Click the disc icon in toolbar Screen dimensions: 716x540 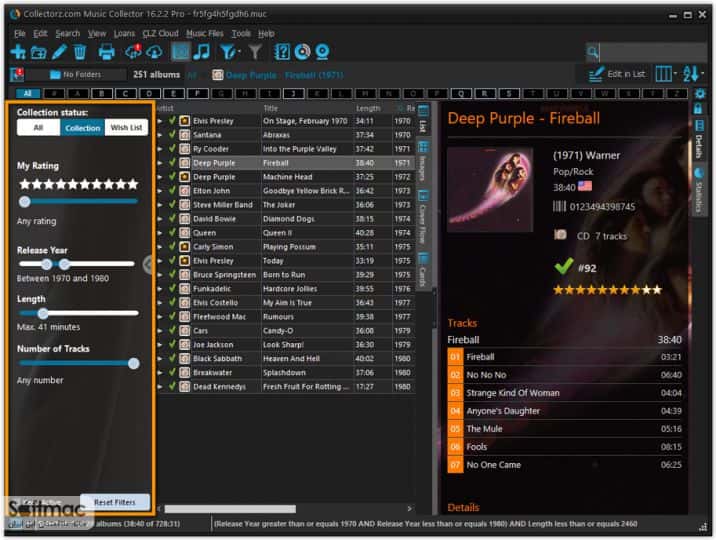pyautogui.click(x=302, y=52)
